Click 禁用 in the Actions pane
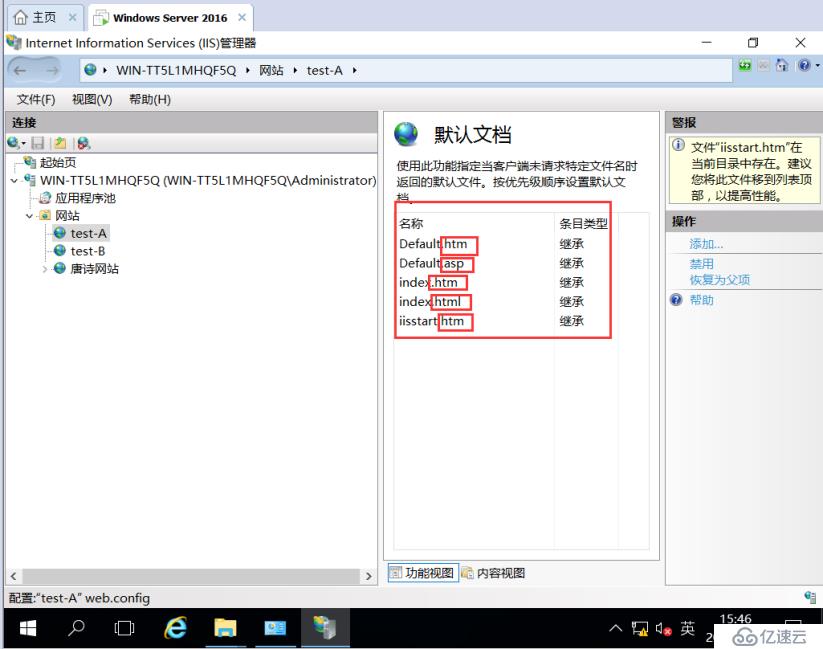This screenshot has width=823, height=649. 701,264
